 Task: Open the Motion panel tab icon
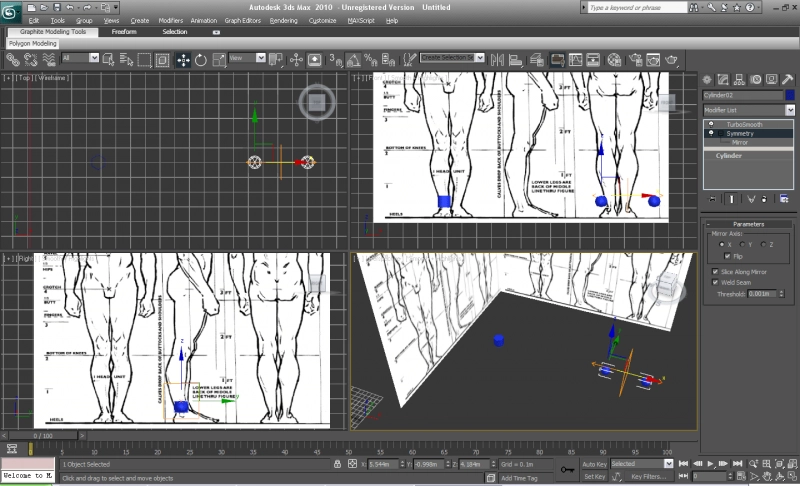[x=756, y=79]
